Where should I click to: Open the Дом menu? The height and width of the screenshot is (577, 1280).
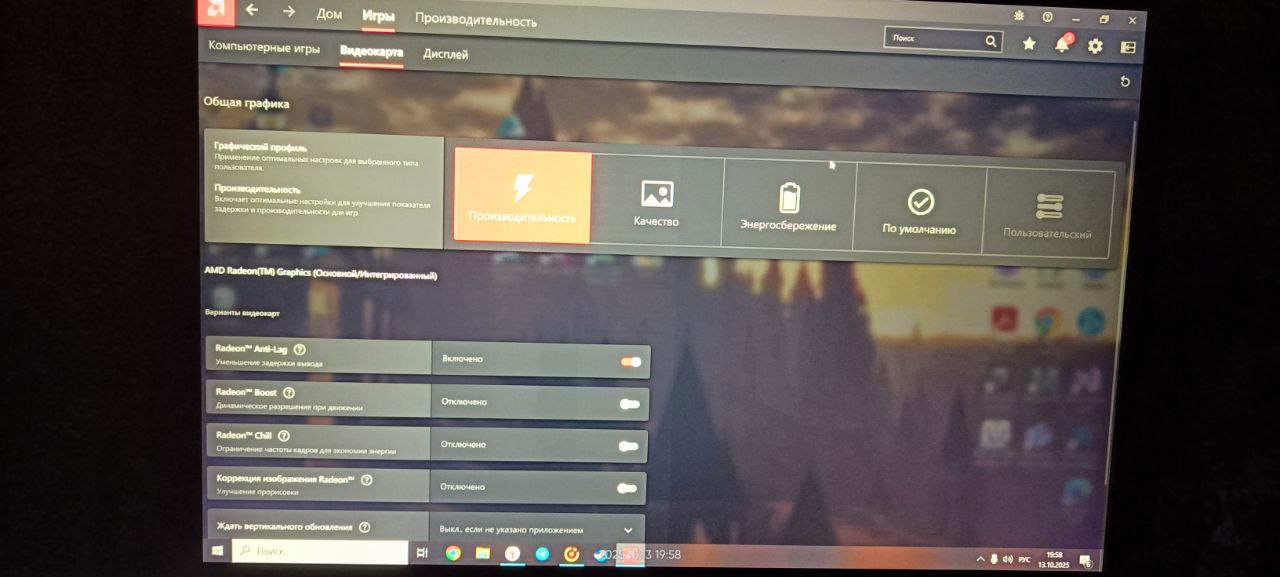pos(329,13)
